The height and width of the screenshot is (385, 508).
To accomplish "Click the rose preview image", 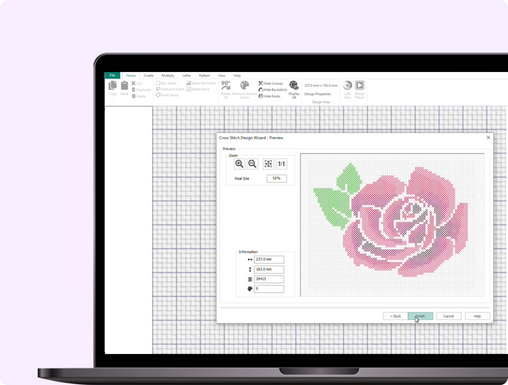I will pyautogui.click(x=393, y=225).
